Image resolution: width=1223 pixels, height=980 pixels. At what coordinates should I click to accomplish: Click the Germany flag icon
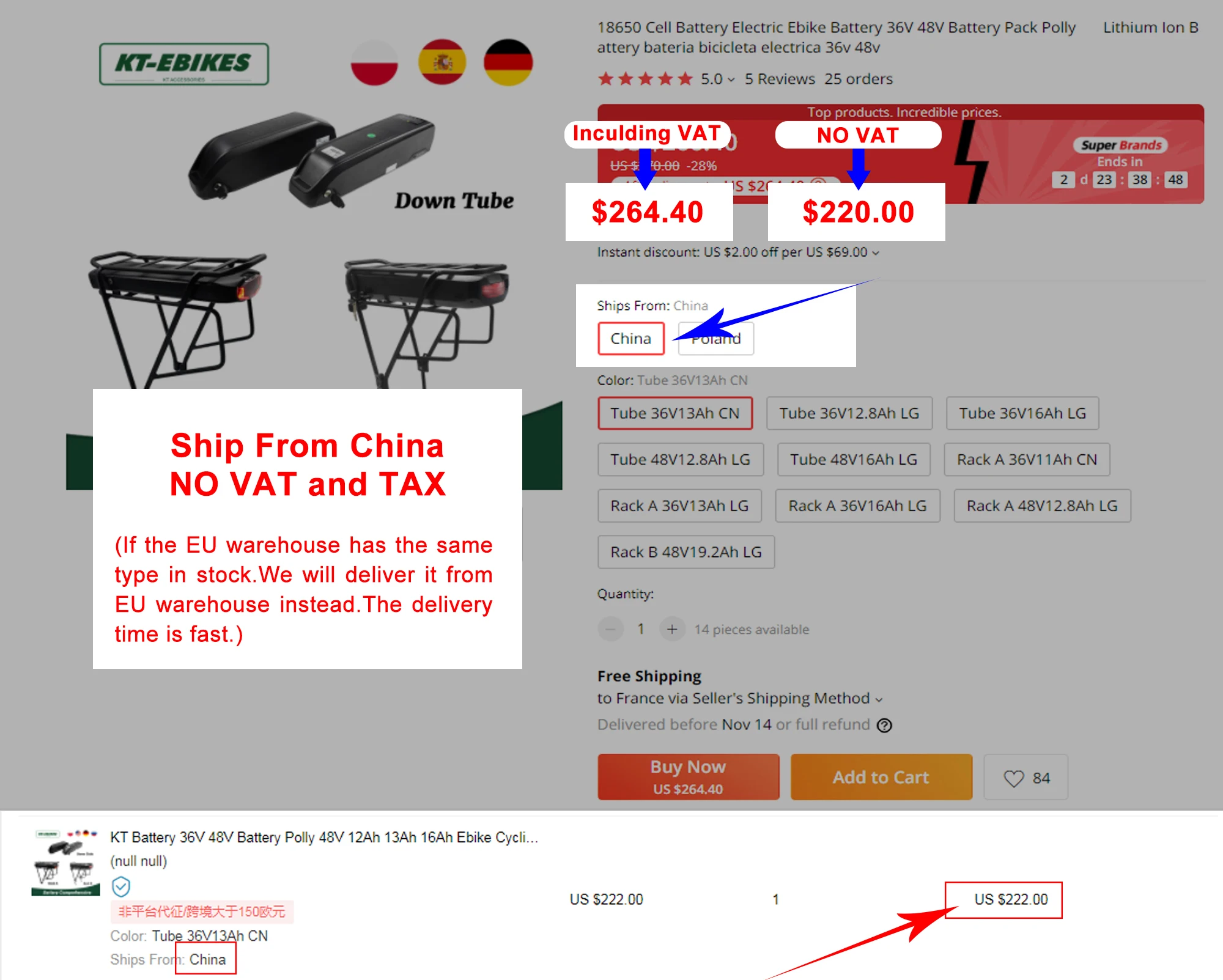pos(508,62)
